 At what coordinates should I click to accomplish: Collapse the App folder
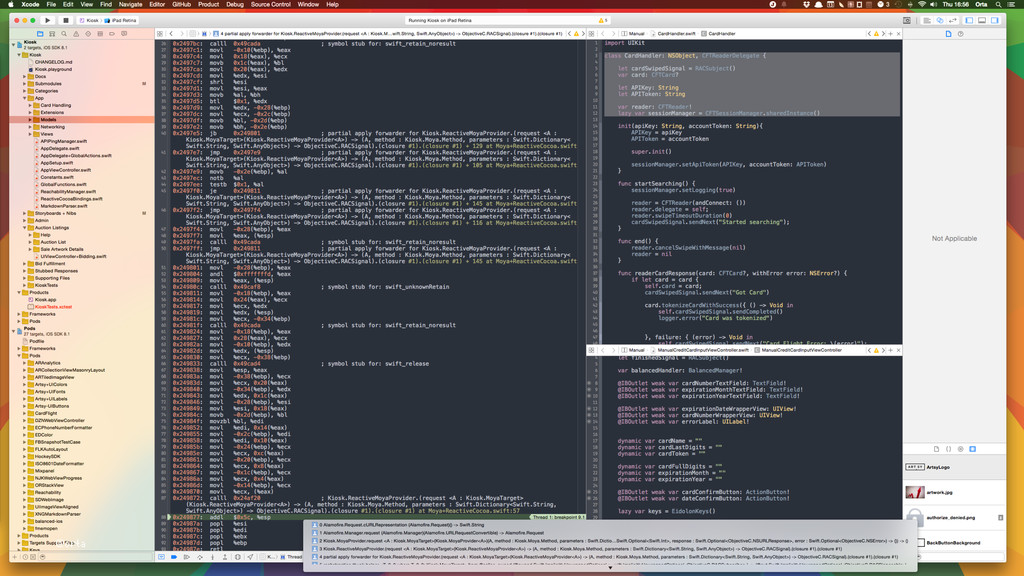coord(24,98)
